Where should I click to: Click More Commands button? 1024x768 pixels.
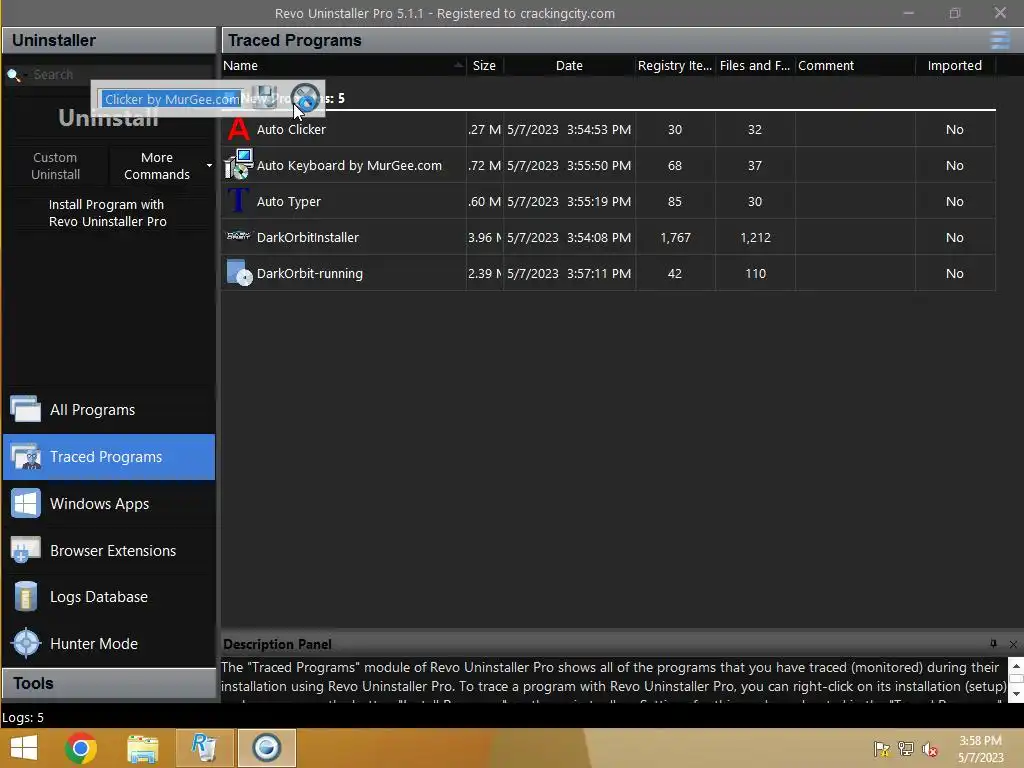click(x=157, y=166)
